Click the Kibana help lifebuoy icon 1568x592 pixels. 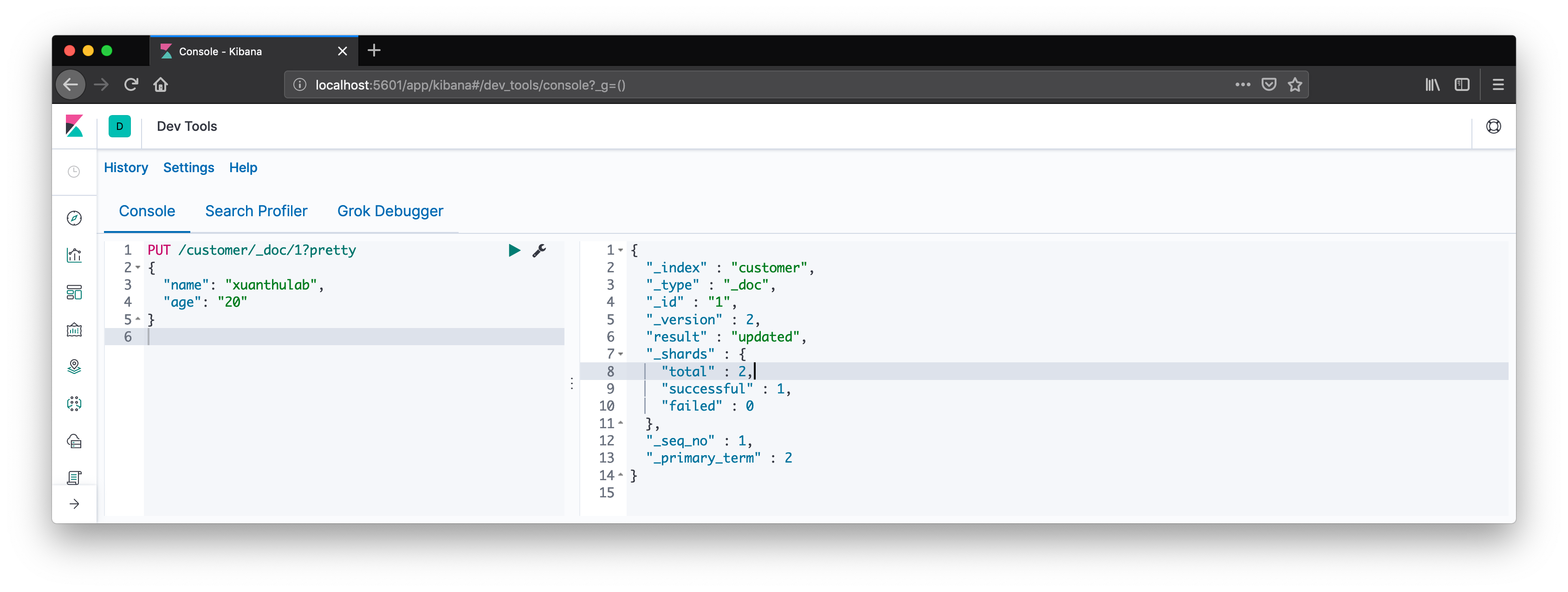[x=1493, y=127]
